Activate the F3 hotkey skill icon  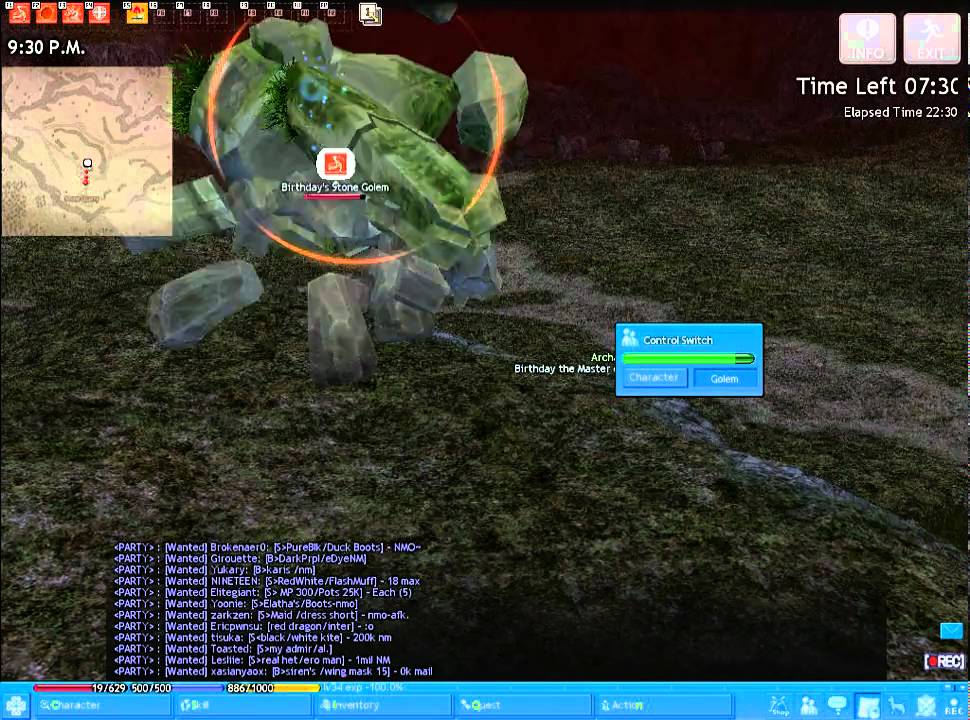(x=72, y=12)
